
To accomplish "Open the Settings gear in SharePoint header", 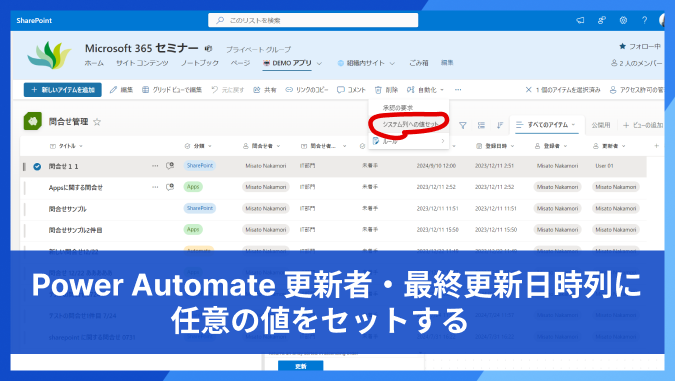I will (x=623, y=20).
